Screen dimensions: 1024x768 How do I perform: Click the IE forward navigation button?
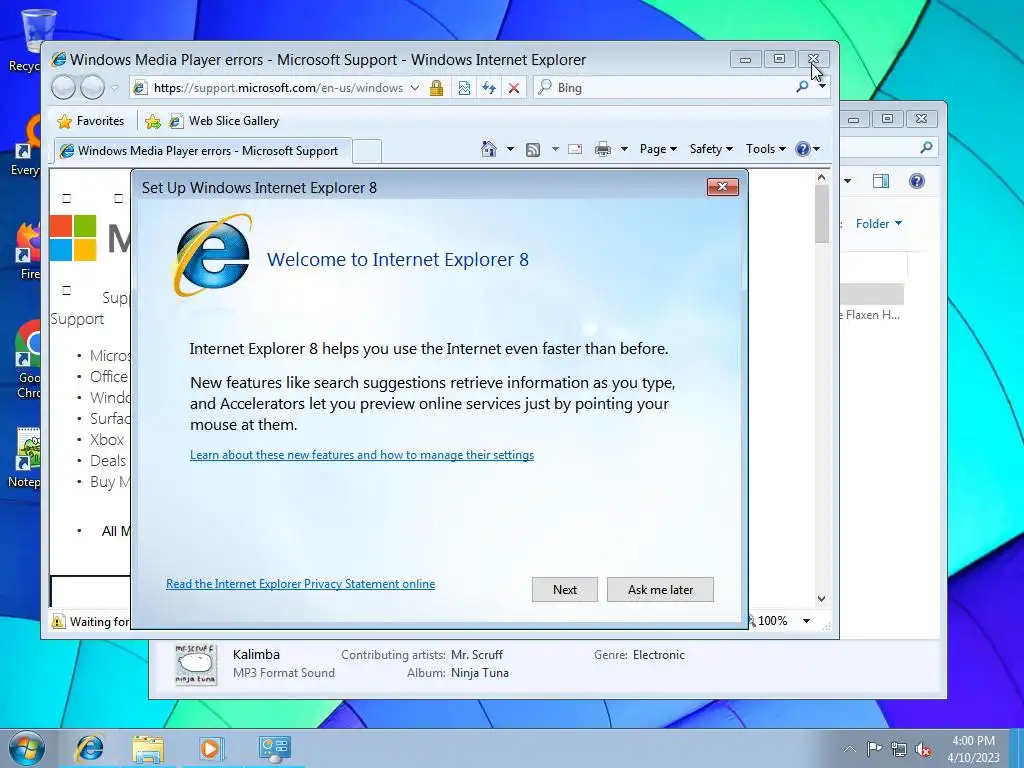coord(92,88)
